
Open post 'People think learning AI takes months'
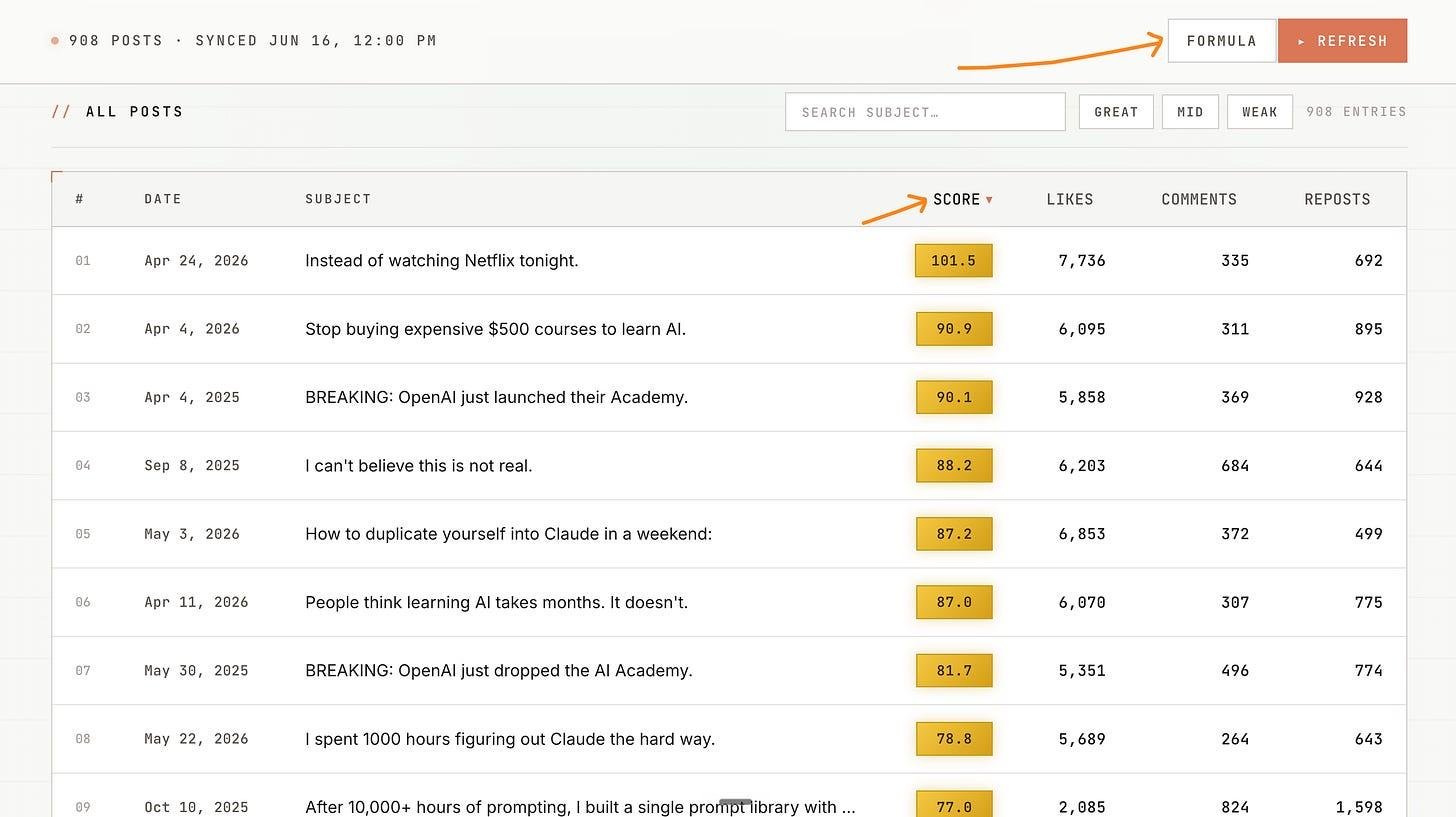496,602
